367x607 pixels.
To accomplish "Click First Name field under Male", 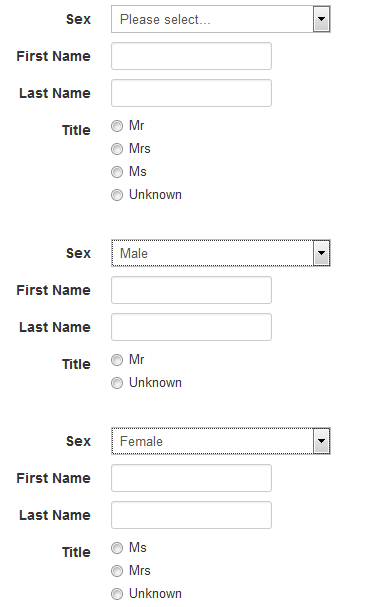I will (191, 290).
